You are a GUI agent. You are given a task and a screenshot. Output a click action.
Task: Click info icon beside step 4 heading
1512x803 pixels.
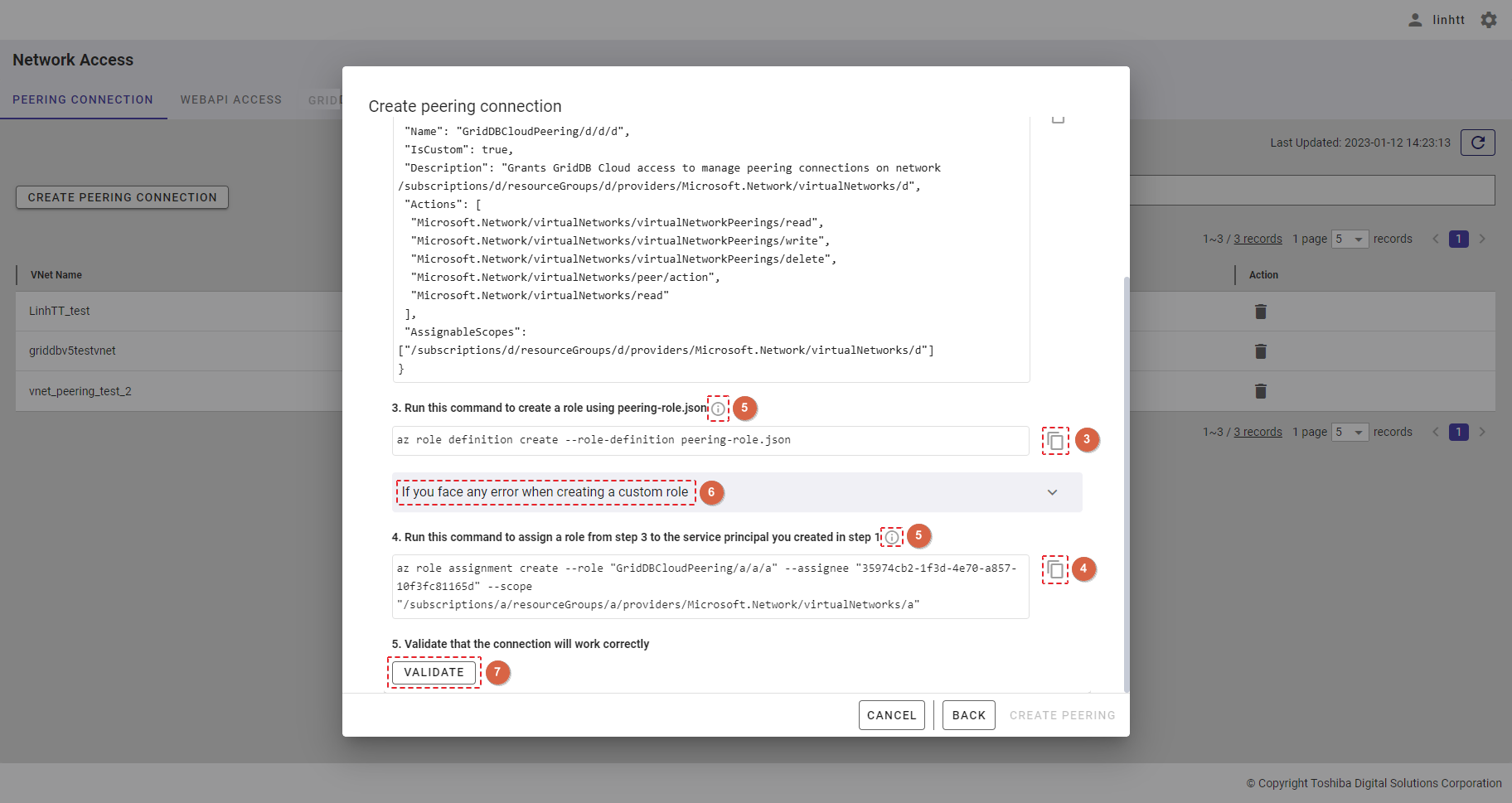click(x=891, y=537)
